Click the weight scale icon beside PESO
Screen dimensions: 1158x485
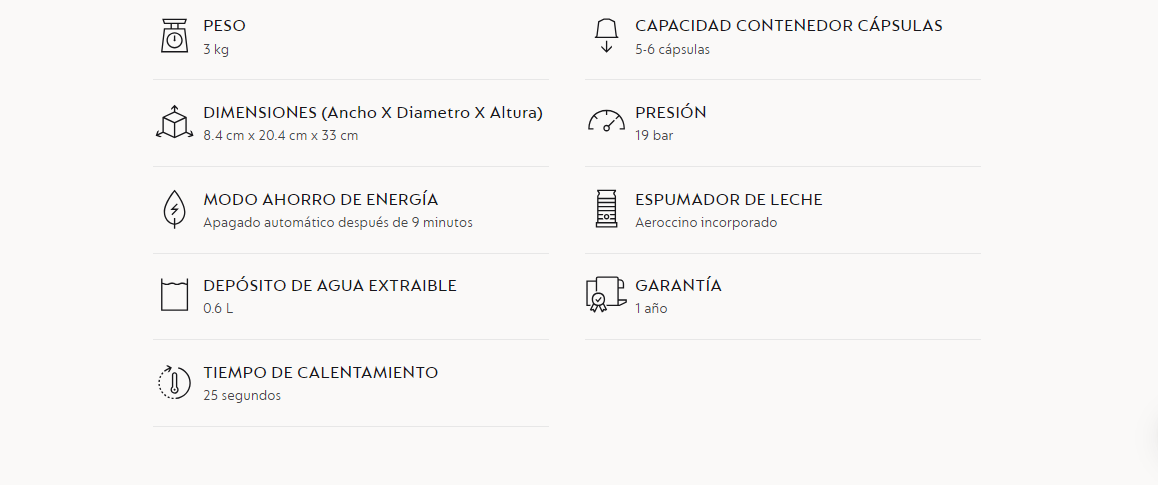point(174,36)
